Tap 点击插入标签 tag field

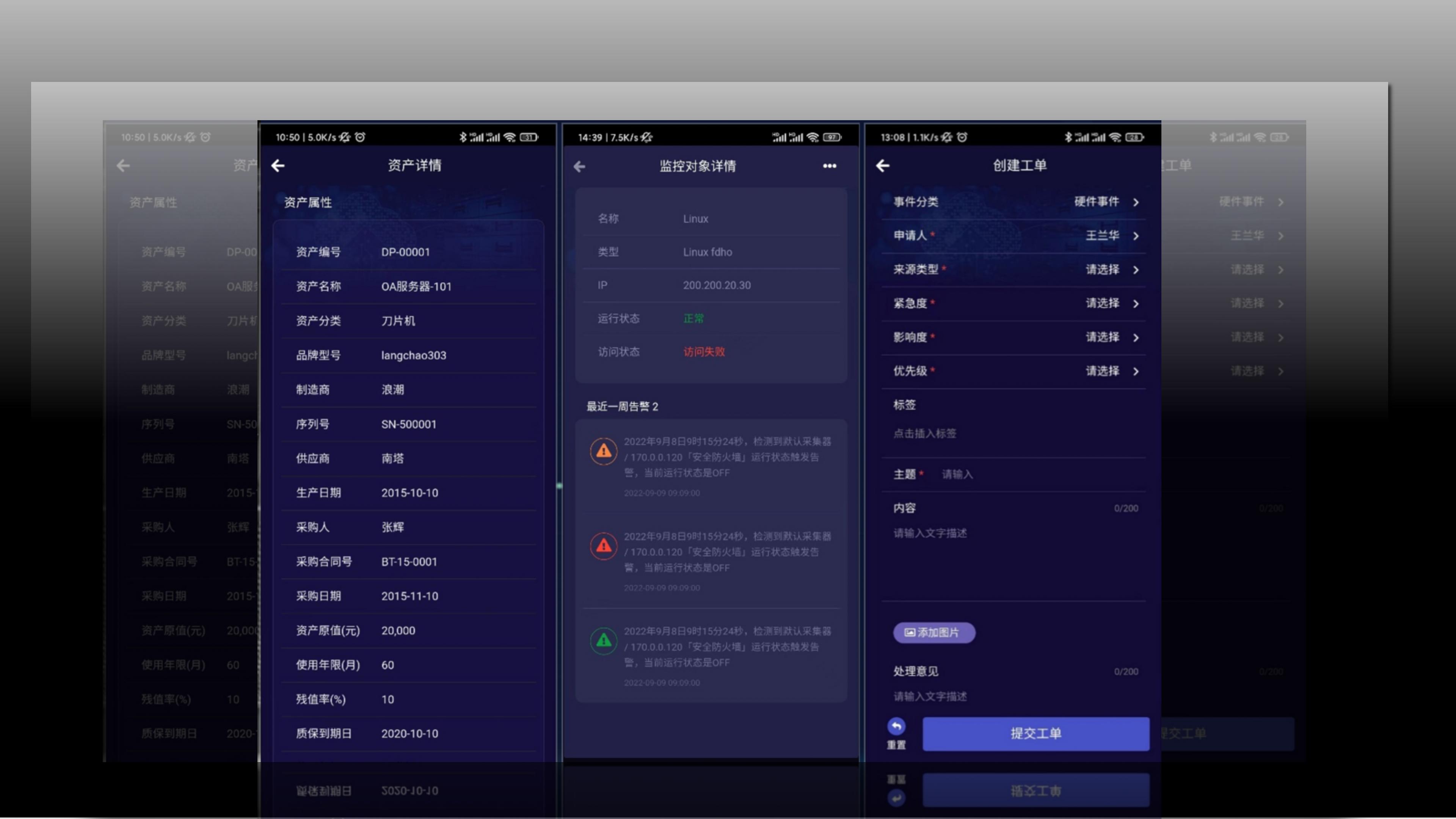(x=925, y=433)
